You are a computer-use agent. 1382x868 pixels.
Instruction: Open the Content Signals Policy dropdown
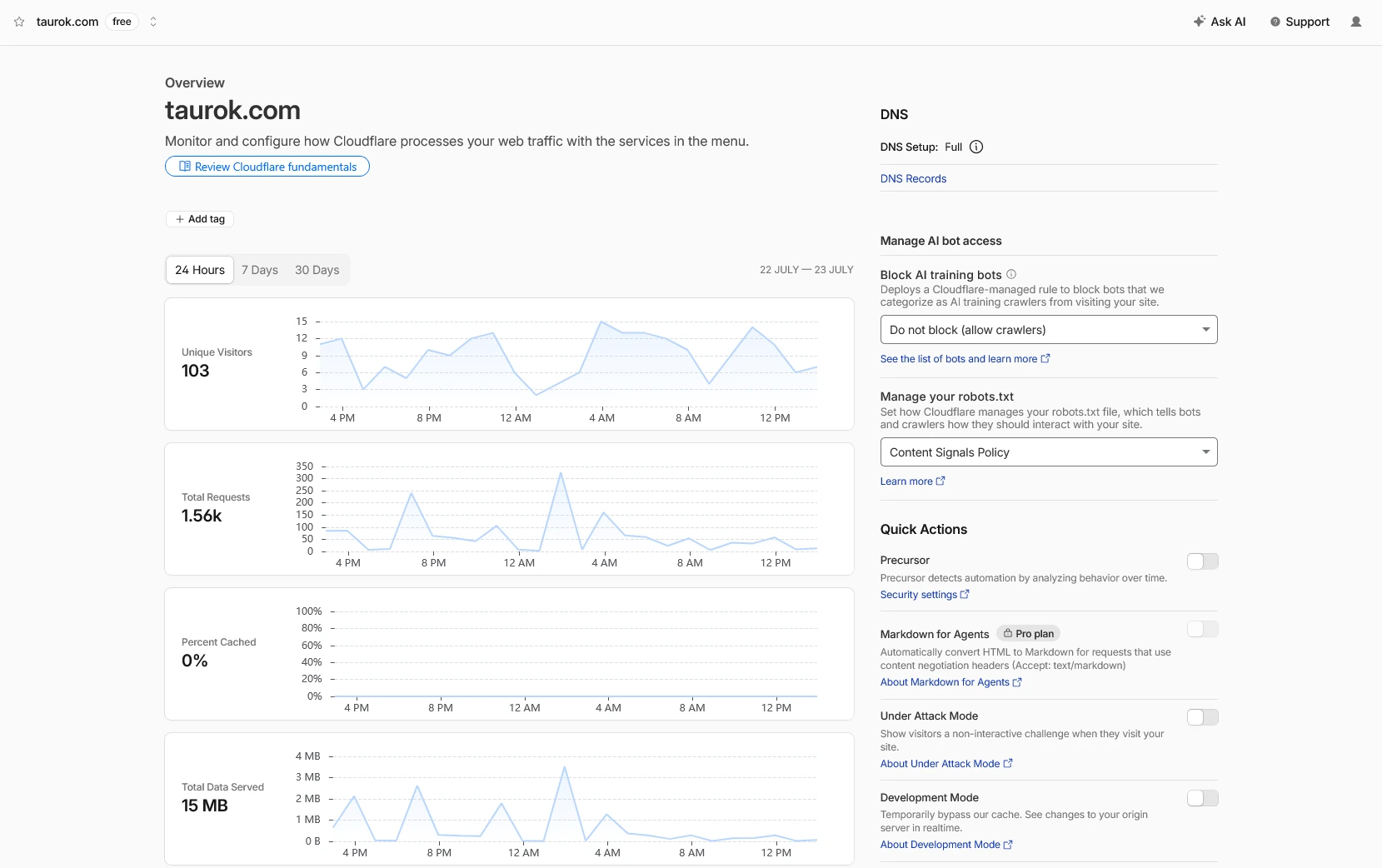[x=1049, y=452]
